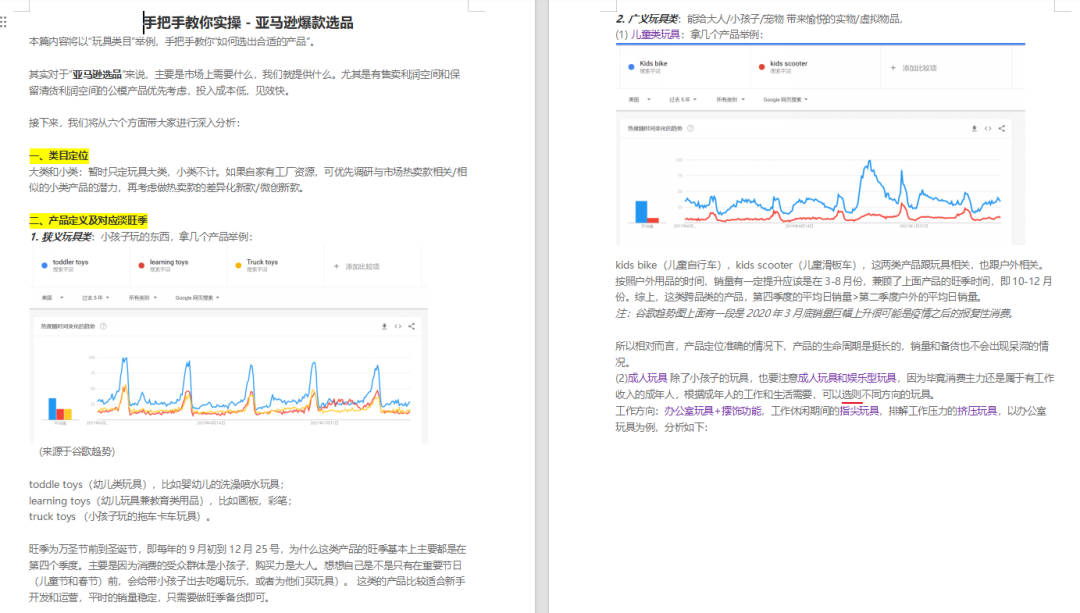
Task: Click the plus icon next to 添加比较项
Action: click(337, 265)
